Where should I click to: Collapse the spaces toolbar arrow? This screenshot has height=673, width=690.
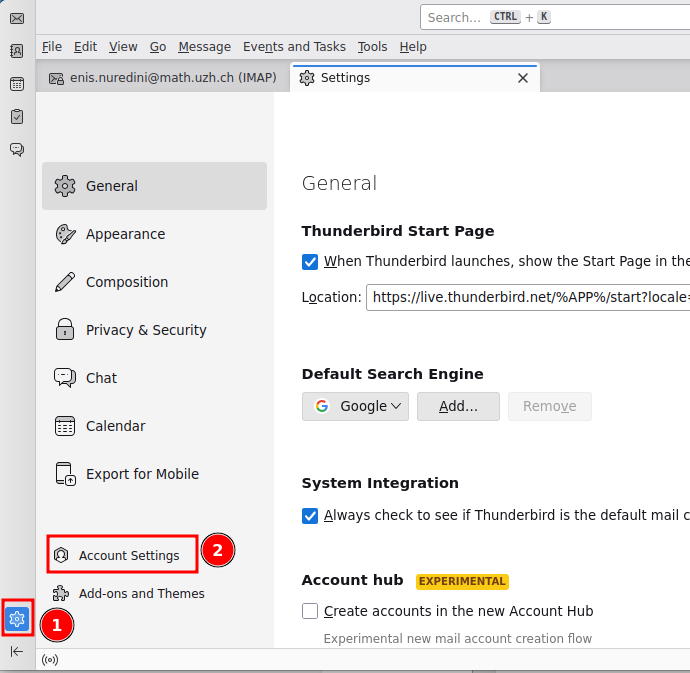click(x=16, y=651)
